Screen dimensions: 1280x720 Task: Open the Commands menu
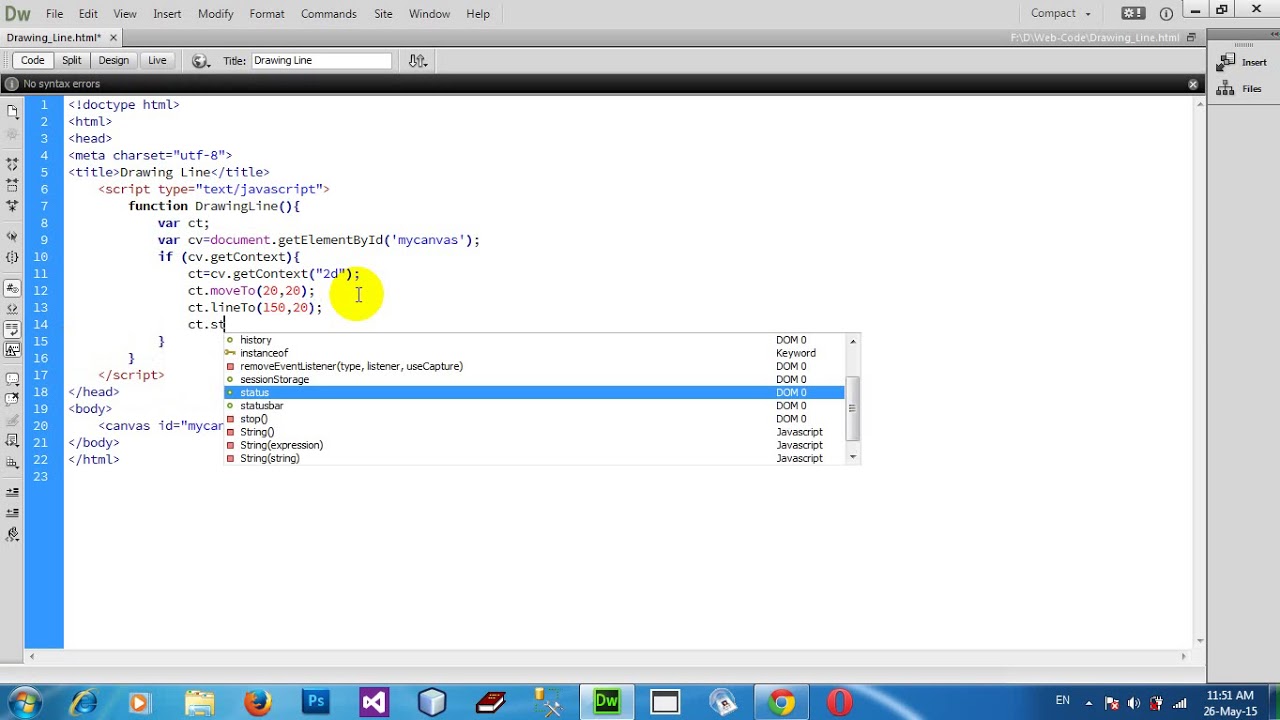[328, 14]
